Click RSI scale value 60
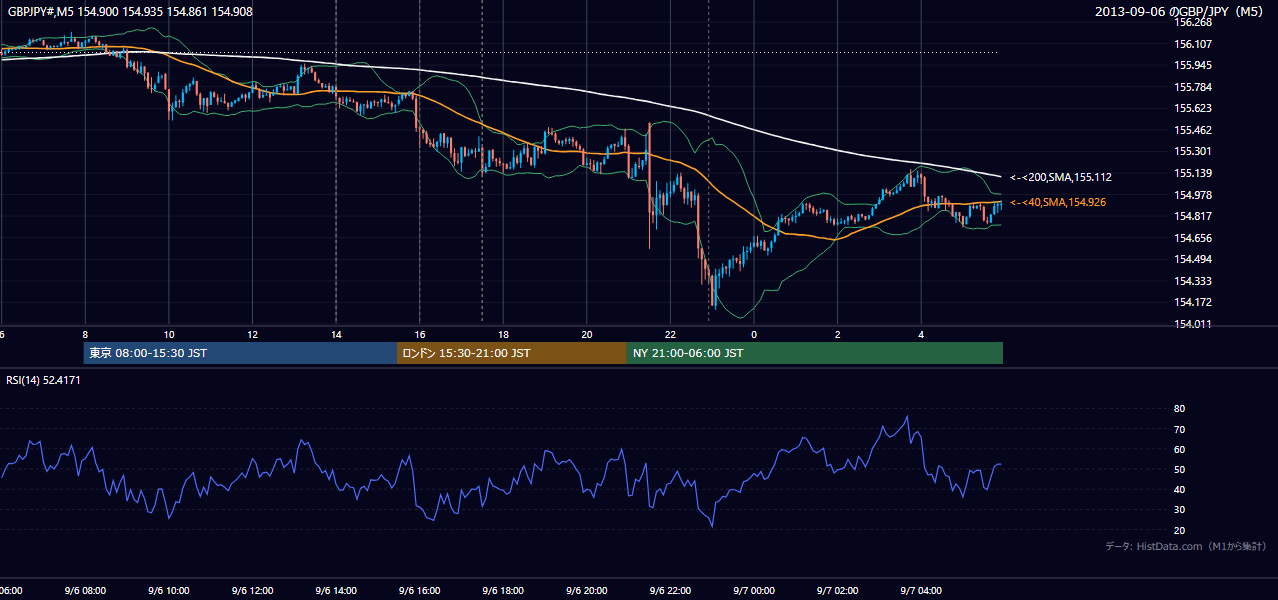This screenshot has width=1278, height=600. pos(1180,449)
